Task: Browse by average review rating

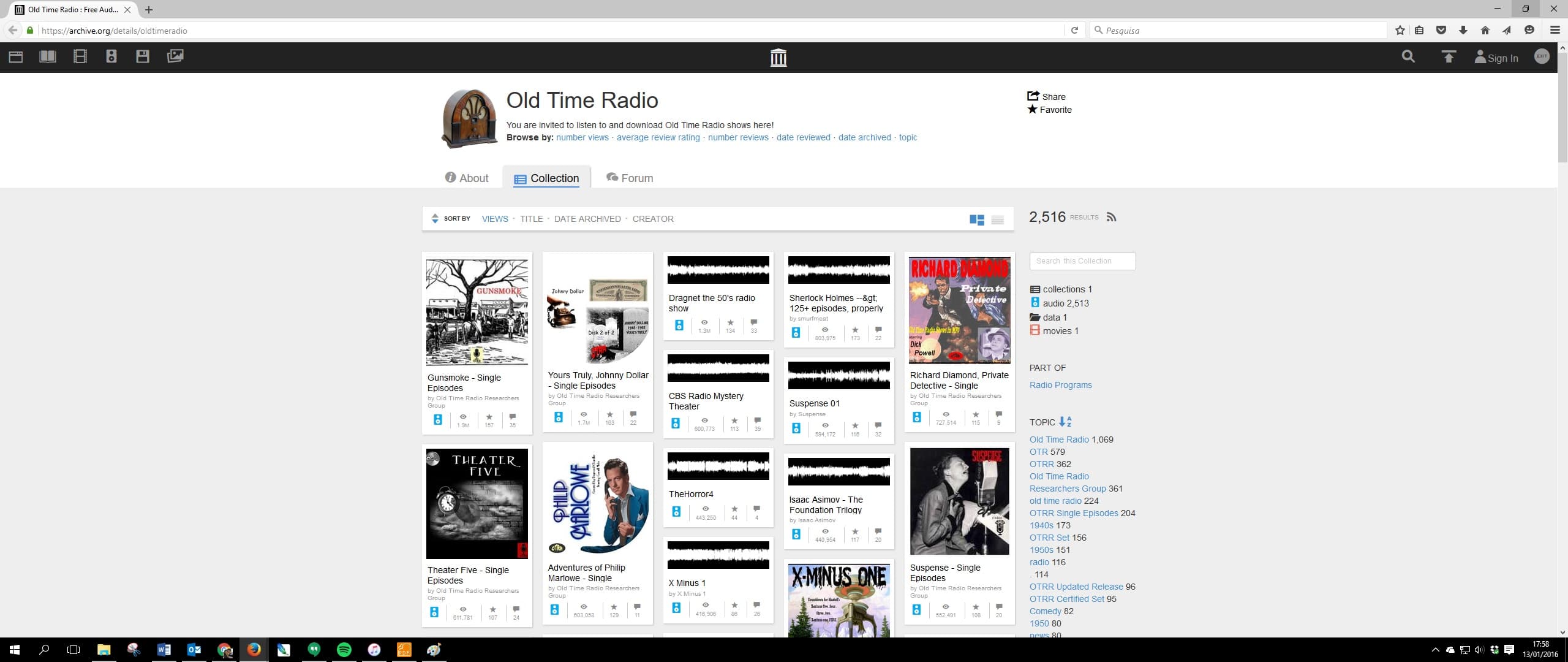Action: (x=658, y=137)
